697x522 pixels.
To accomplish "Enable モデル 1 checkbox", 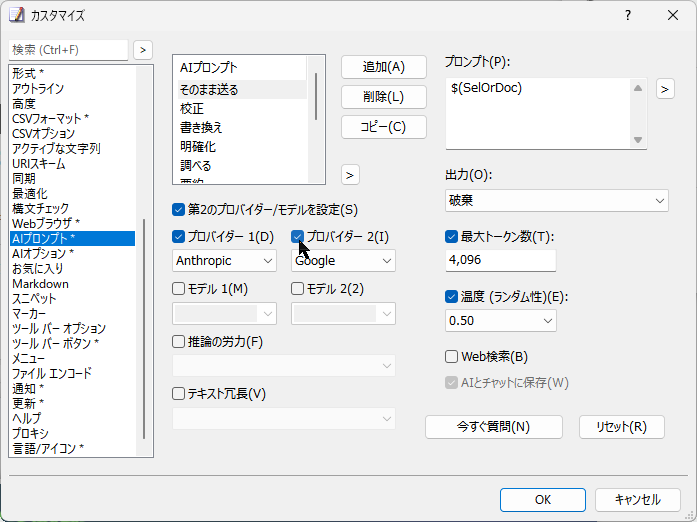I will coord(178,289).
